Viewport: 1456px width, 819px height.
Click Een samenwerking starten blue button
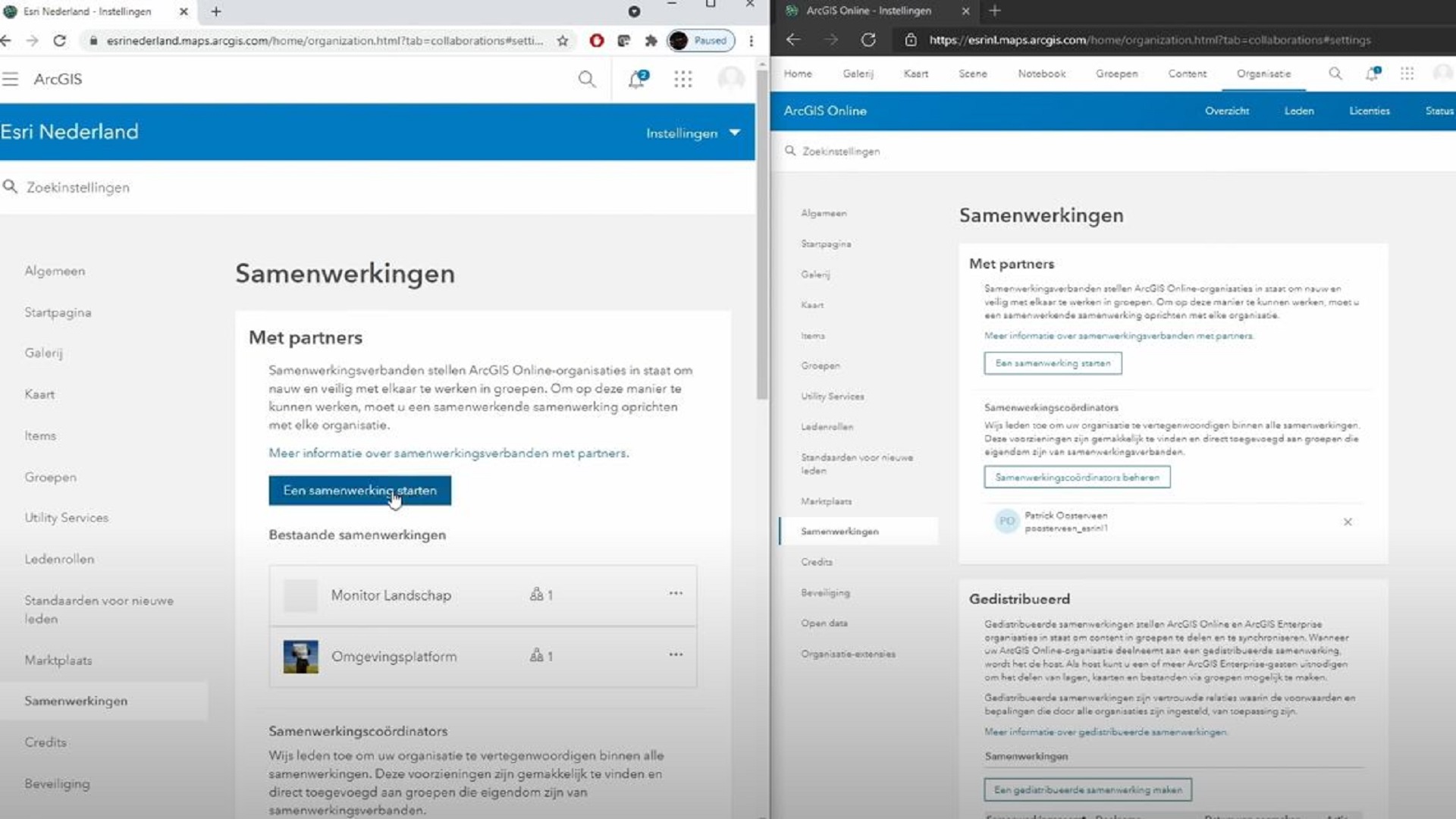[359, 491]
